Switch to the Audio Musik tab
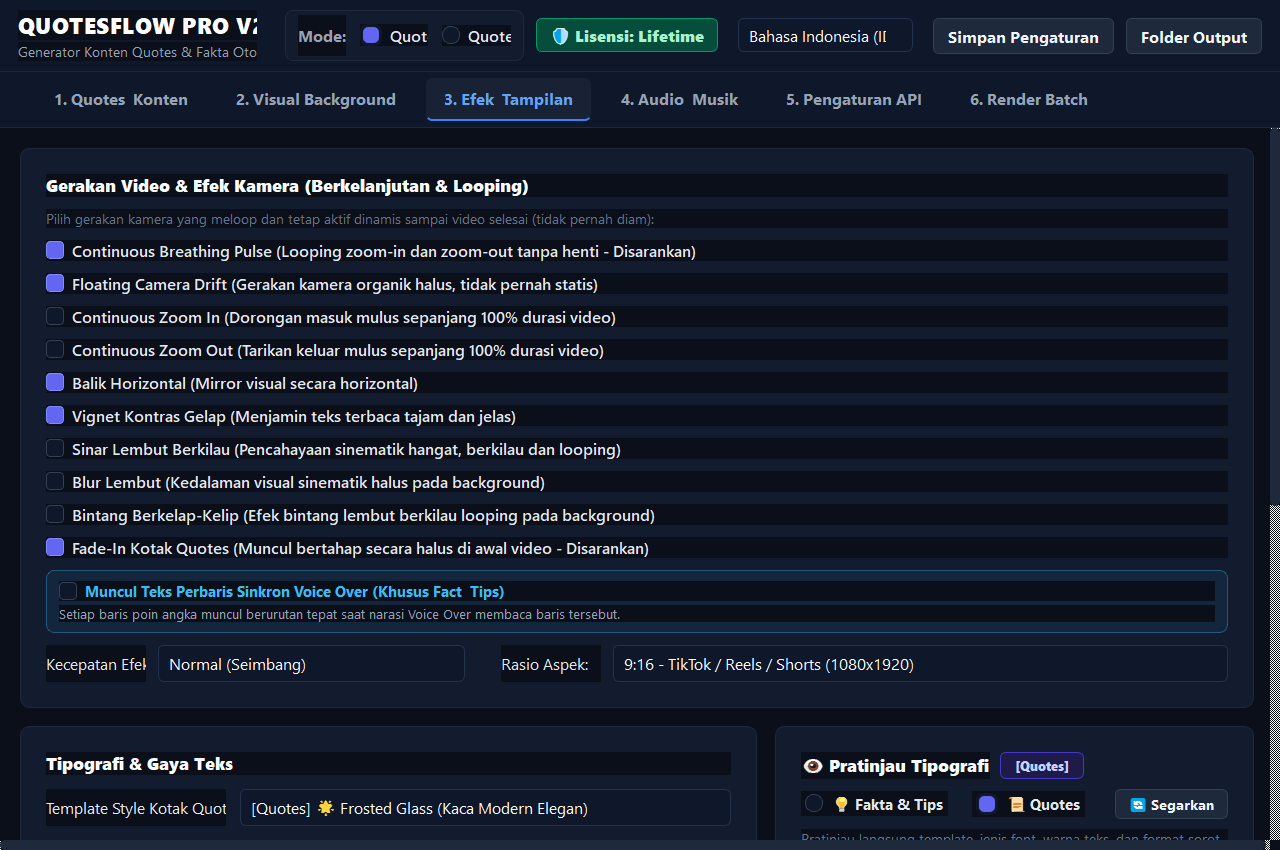The image size is (1280, 850). tap(679, 99)
